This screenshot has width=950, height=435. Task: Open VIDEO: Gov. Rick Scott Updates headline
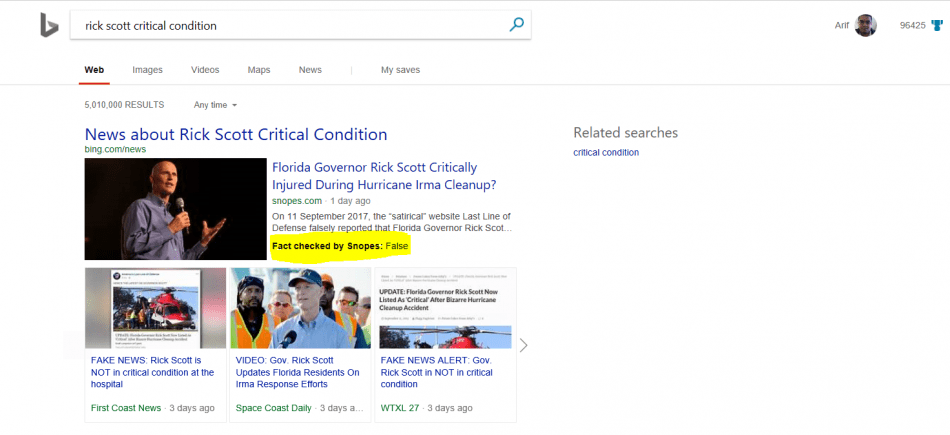click(x=297, y=372)
